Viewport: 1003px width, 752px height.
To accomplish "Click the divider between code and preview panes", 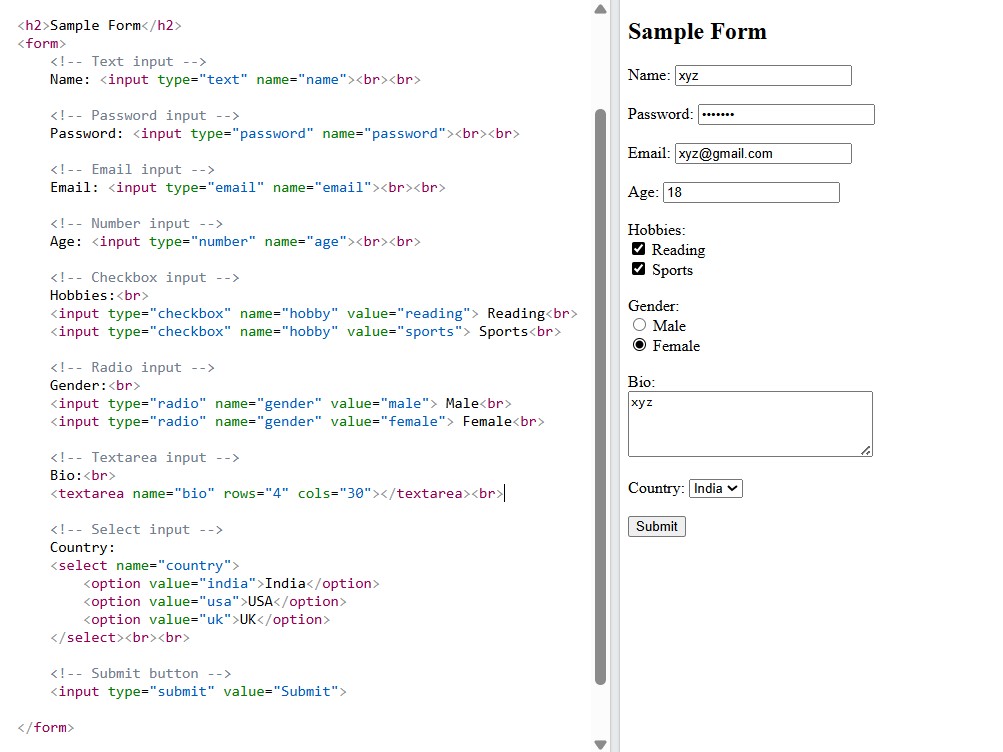I will (615, 376).
